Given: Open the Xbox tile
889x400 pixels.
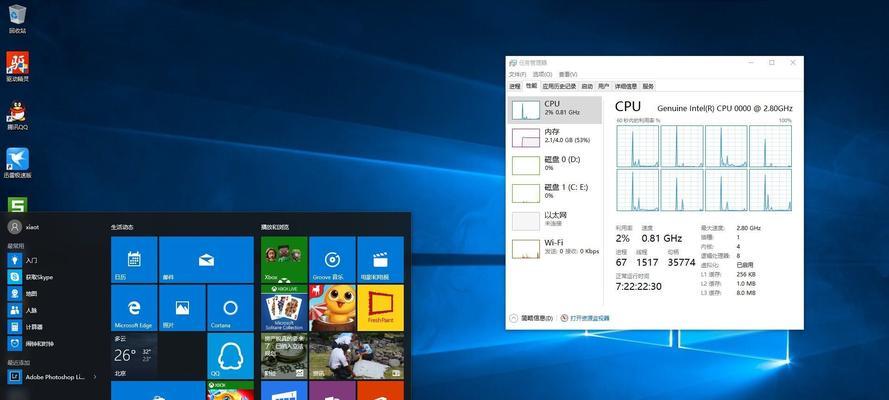Looking at the screenshot, I should [284, 259].
